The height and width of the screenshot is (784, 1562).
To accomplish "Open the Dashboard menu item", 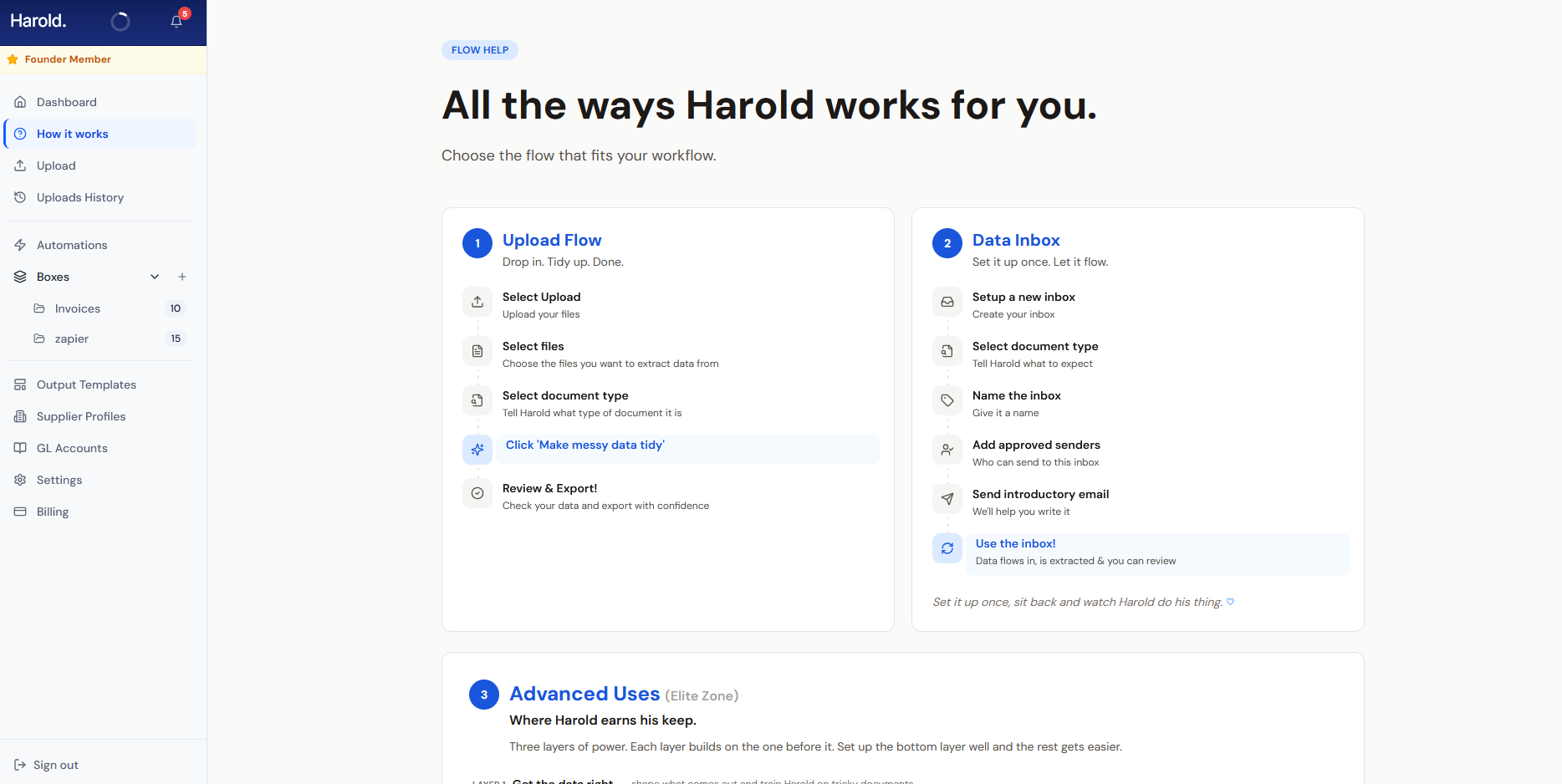I will pyautogui.click(x=100, y=102).
